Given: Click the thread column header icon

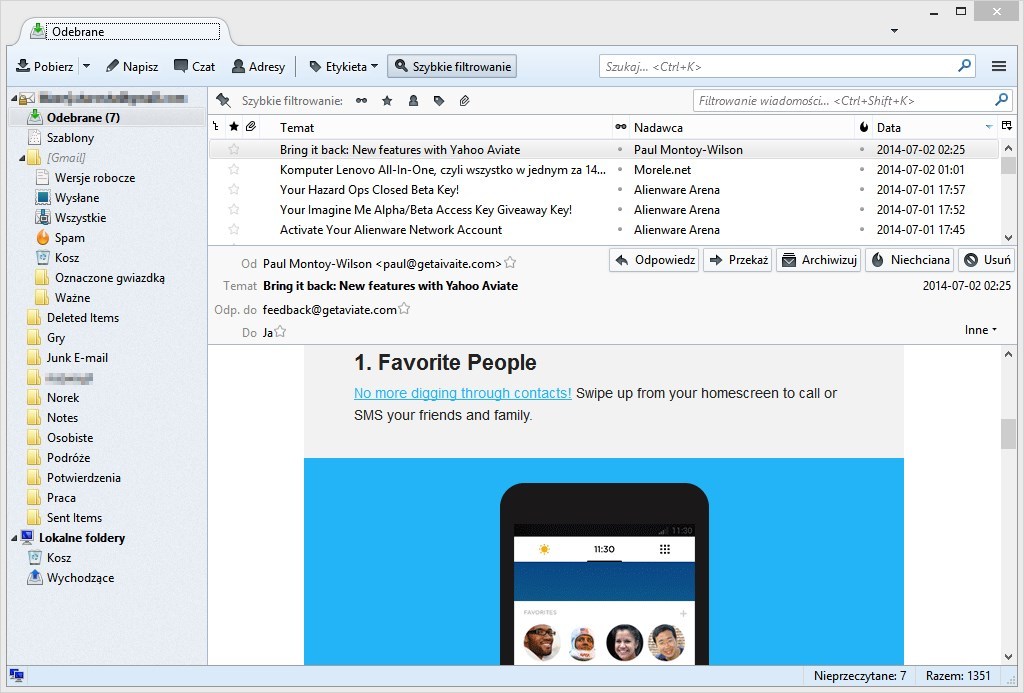Looking at the screenshot, I should pos(216,127).
